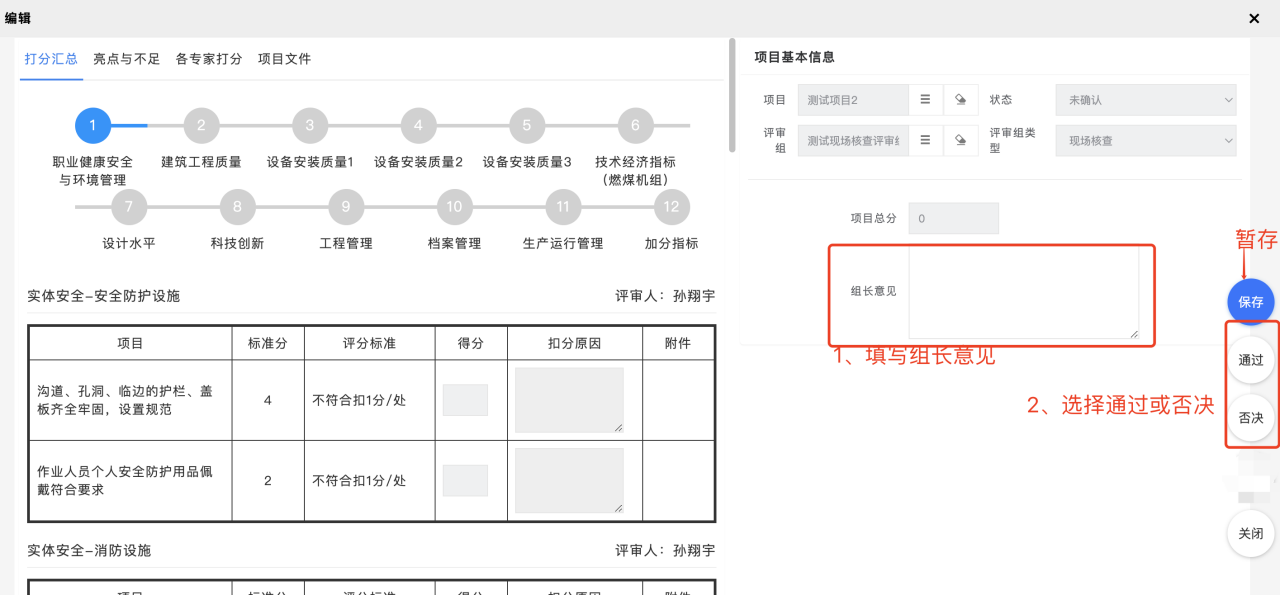This screenshot has width=1280, height=595.
Task: Click the 项目 field with 测试项目2
Action: pos(853,100)
